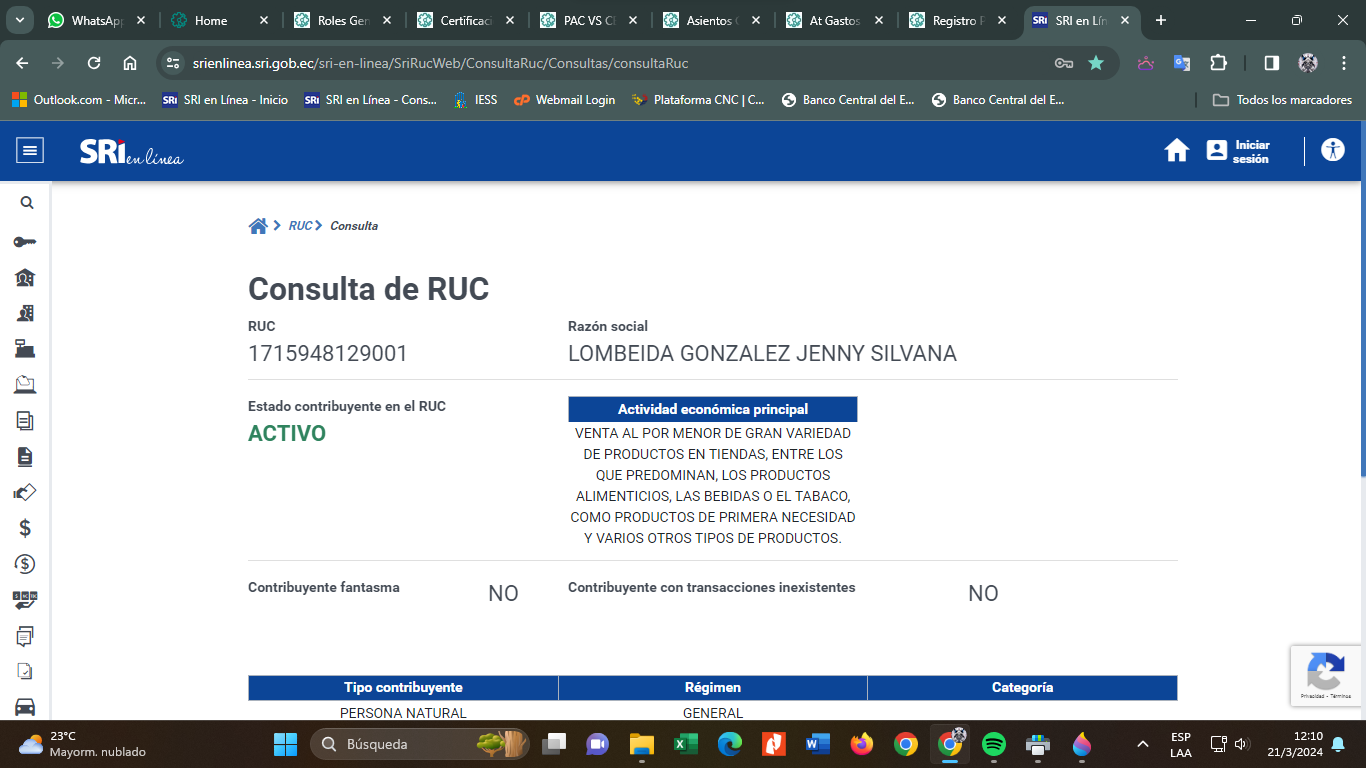Expand Todos los marcadores folder
The width and height of the screenshot is (1366, 768).
point(1282,100)
